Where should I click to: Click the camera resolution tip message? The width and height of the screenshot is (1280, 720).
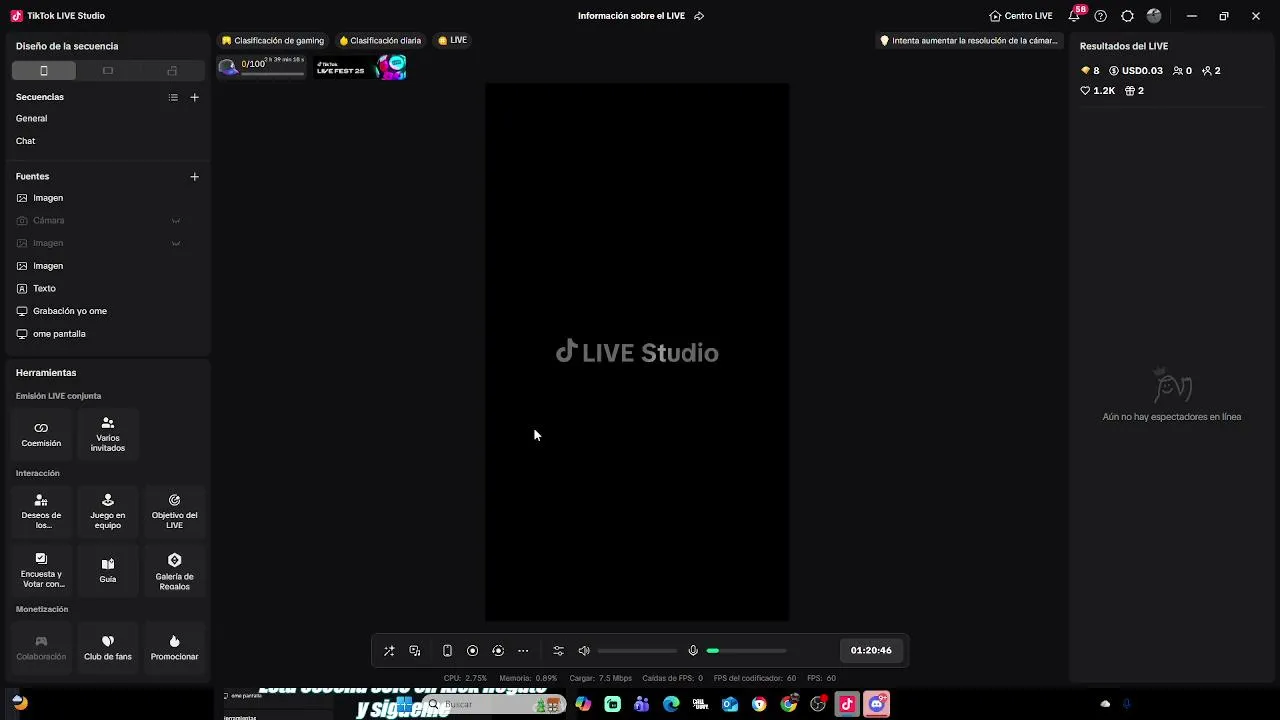click(968, 41)
